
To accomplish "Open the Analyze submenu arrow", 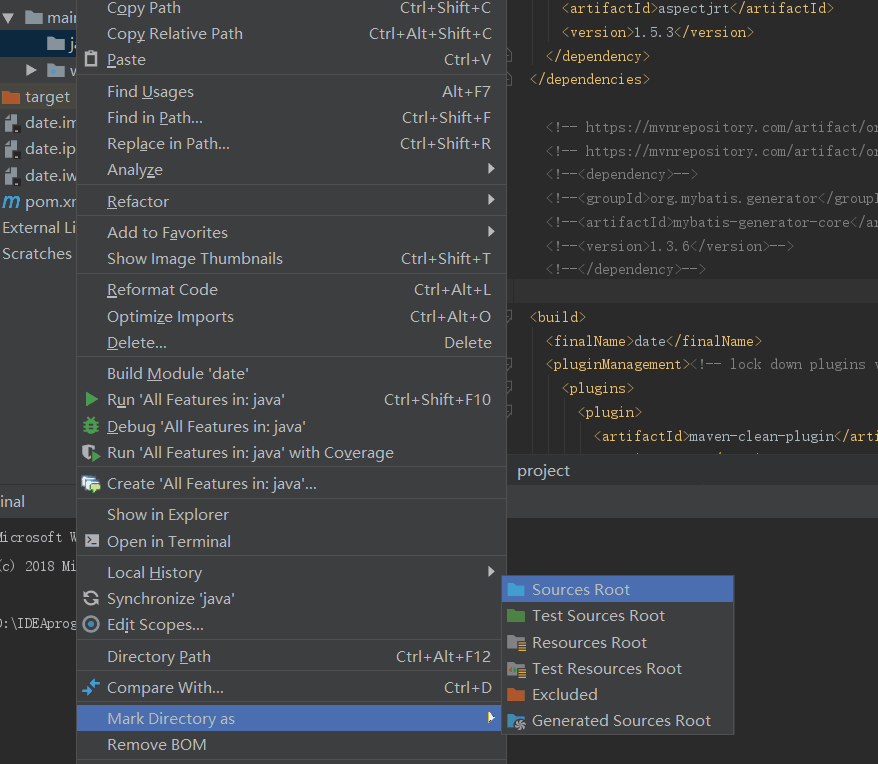I will (491, 169).
